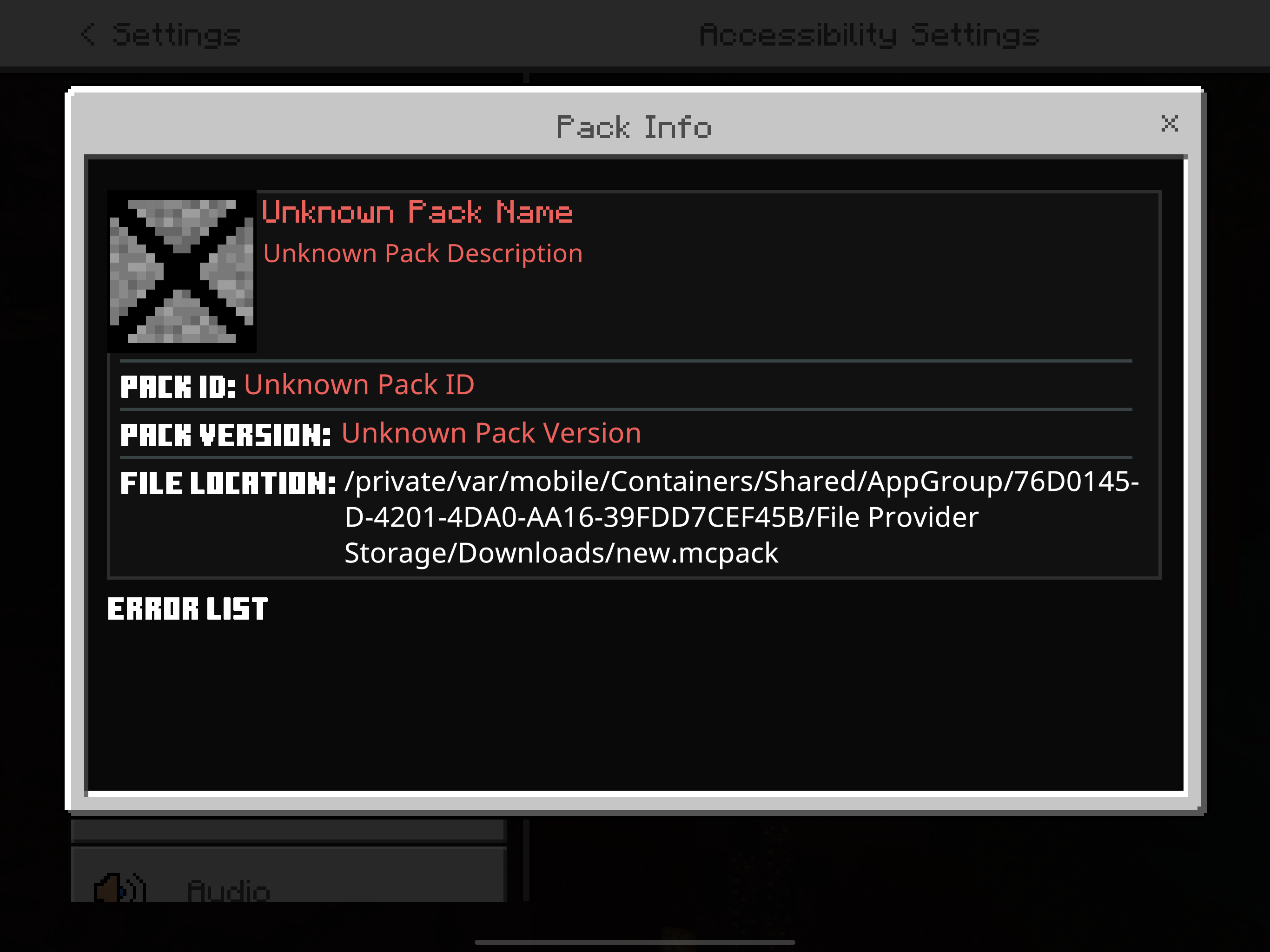The width and height of the screenshot is (1270, 952).
Task: Go back using the Settings arrow
Action: (88, 34)
